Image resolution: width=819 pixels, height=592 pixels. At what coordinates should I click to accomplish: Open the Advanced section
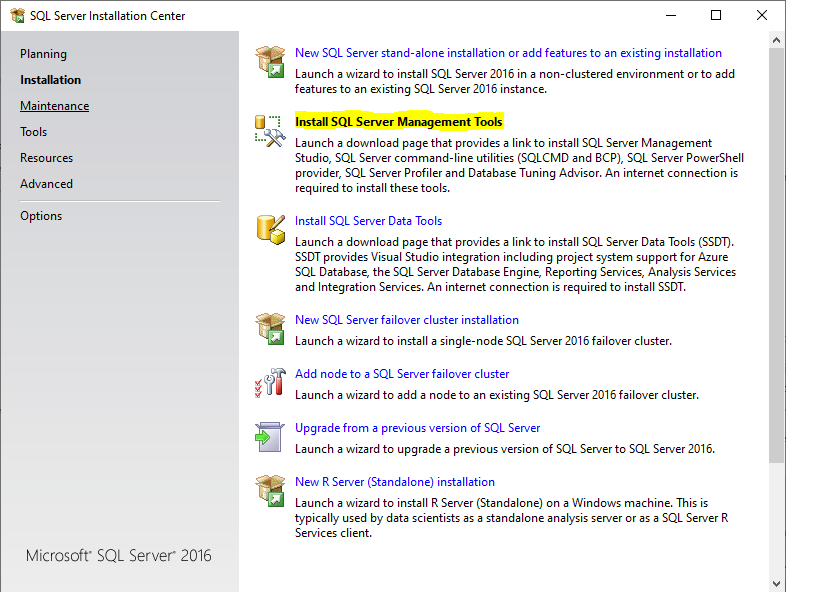tap(46, 183)
